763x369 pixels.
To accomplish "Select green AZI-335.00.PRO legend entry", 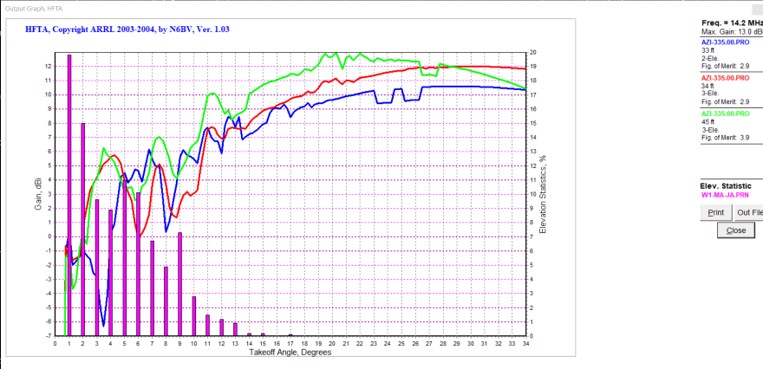I will [725, 113].
